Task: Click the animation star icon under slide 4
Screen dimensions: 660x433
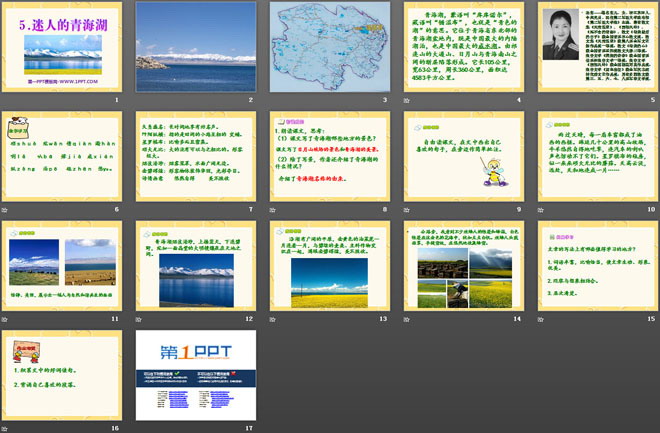Action: tap(406, 100)
